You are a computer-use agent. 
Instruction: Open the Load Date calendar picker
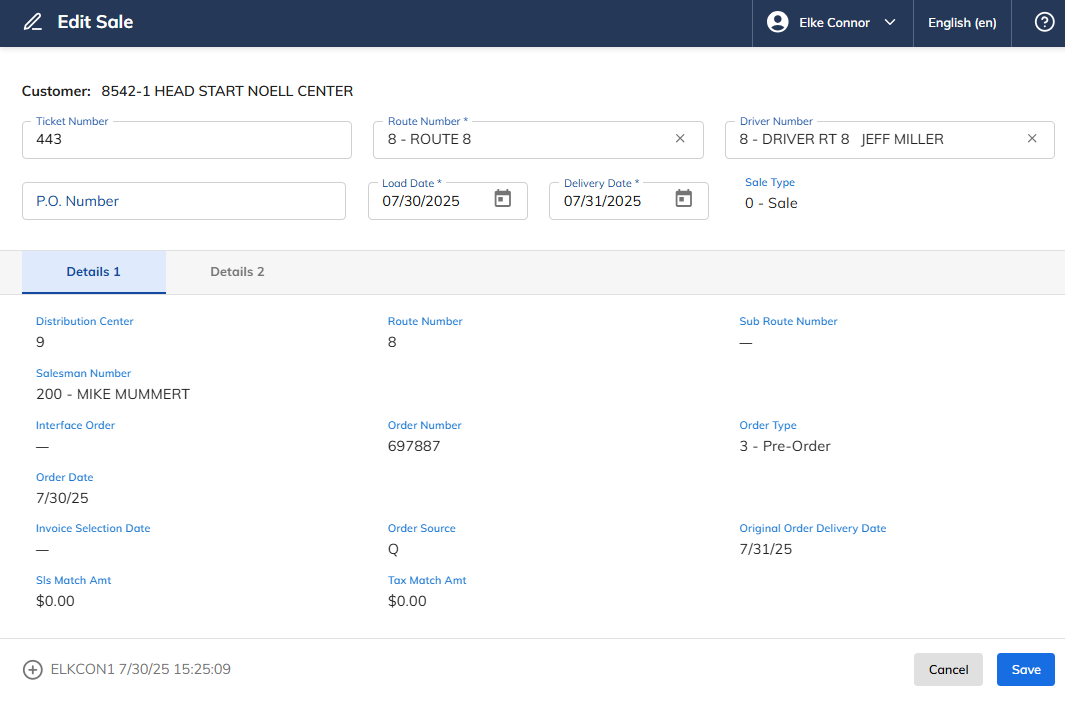click(503, 198)
